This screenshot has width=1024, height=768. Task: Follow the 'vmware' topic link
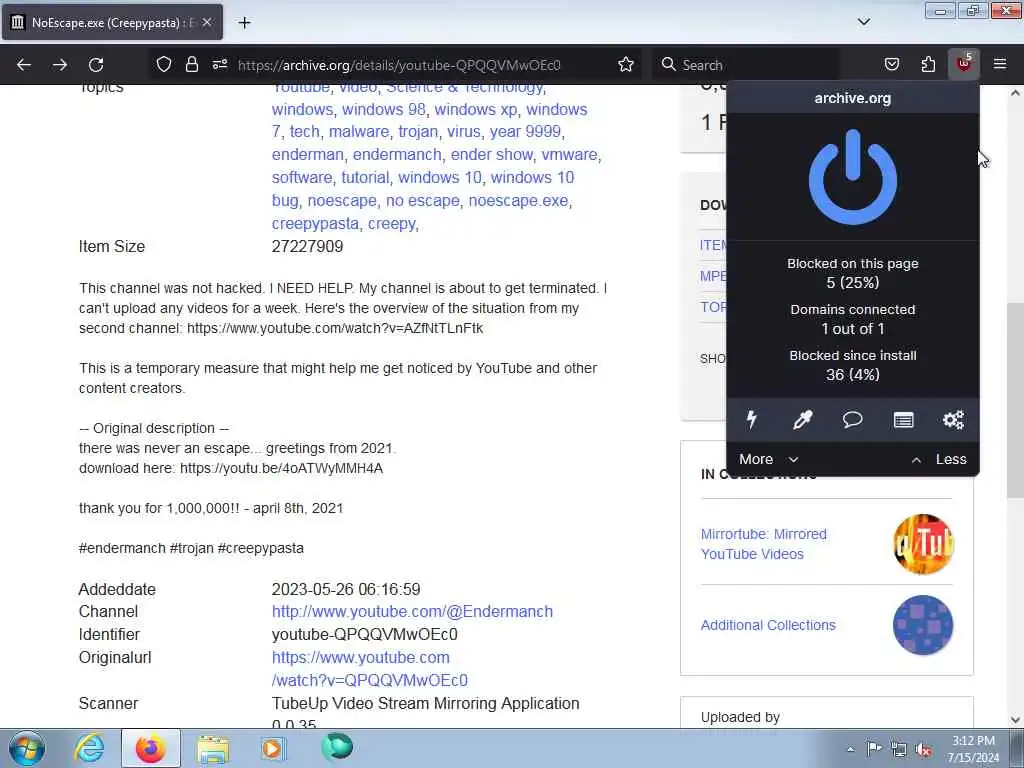[x=569, y=154]
